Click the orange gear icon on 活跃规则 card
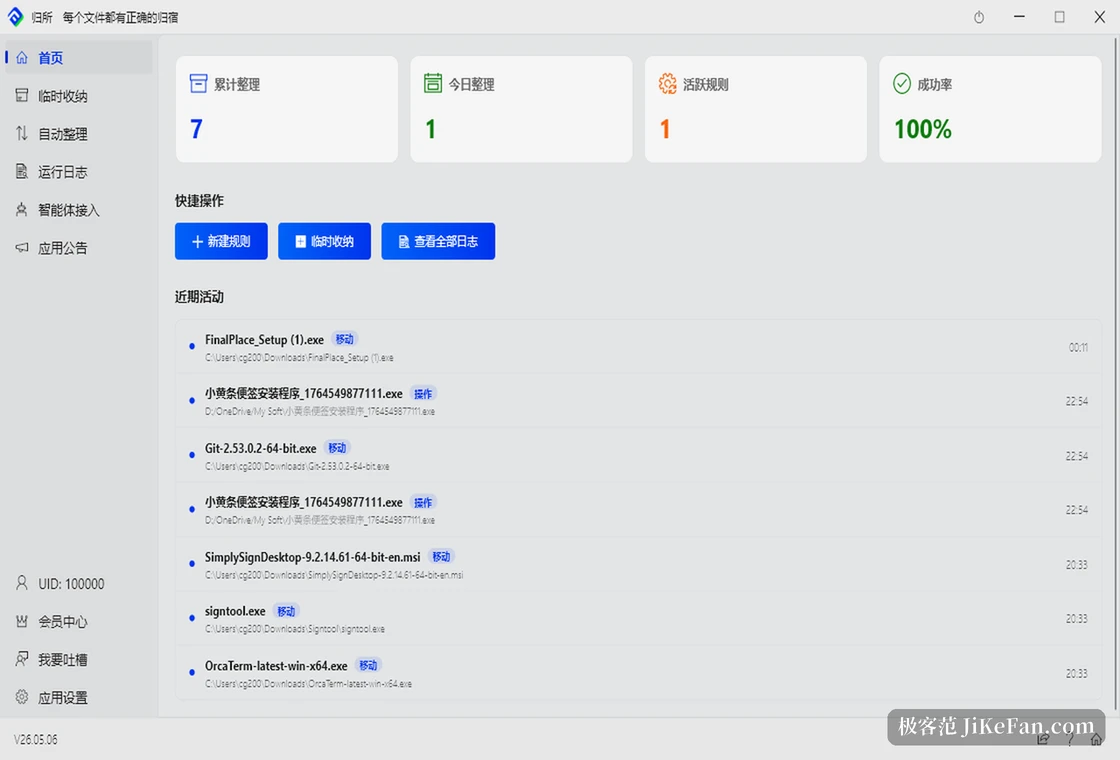Viewport: 1120px width, 760px height. (667, 84)
